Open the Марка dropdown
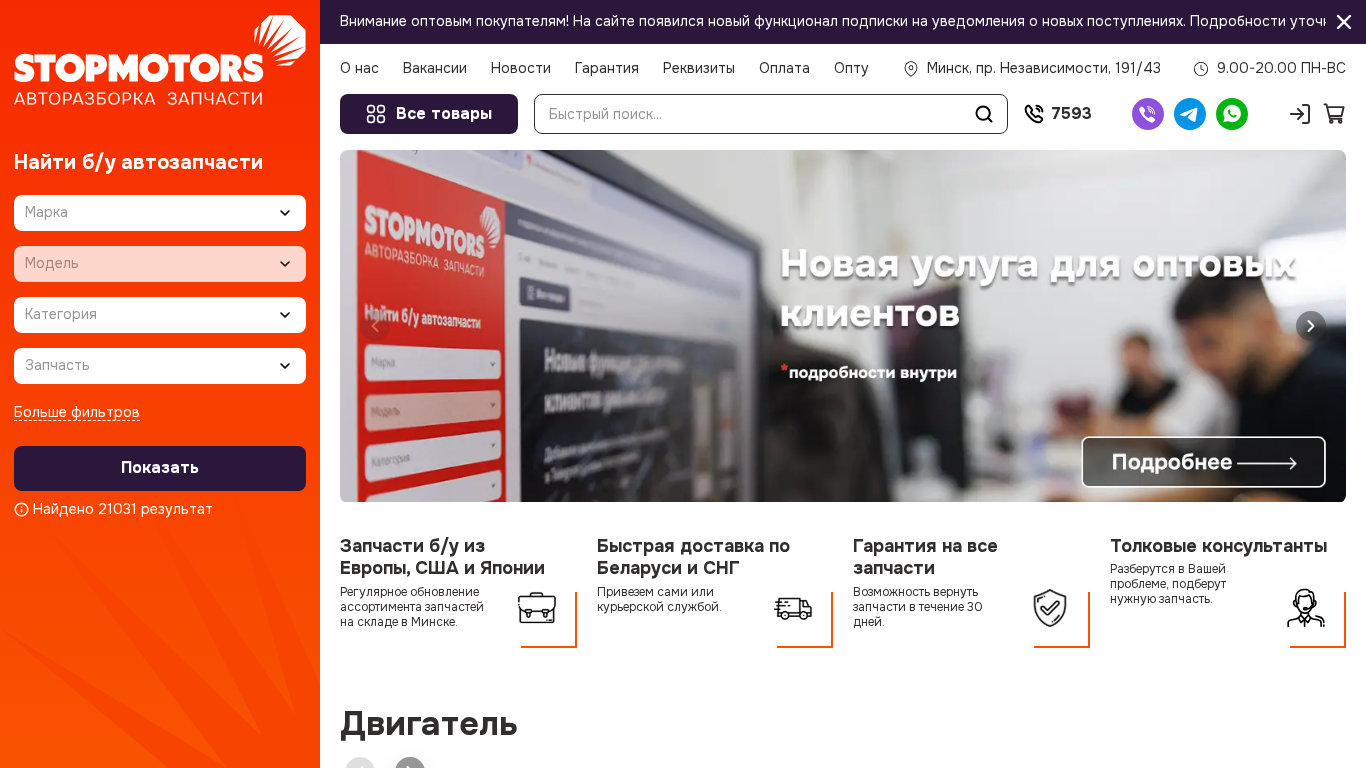This screenshot has height=768, width=1366. (x=160, y=213)
